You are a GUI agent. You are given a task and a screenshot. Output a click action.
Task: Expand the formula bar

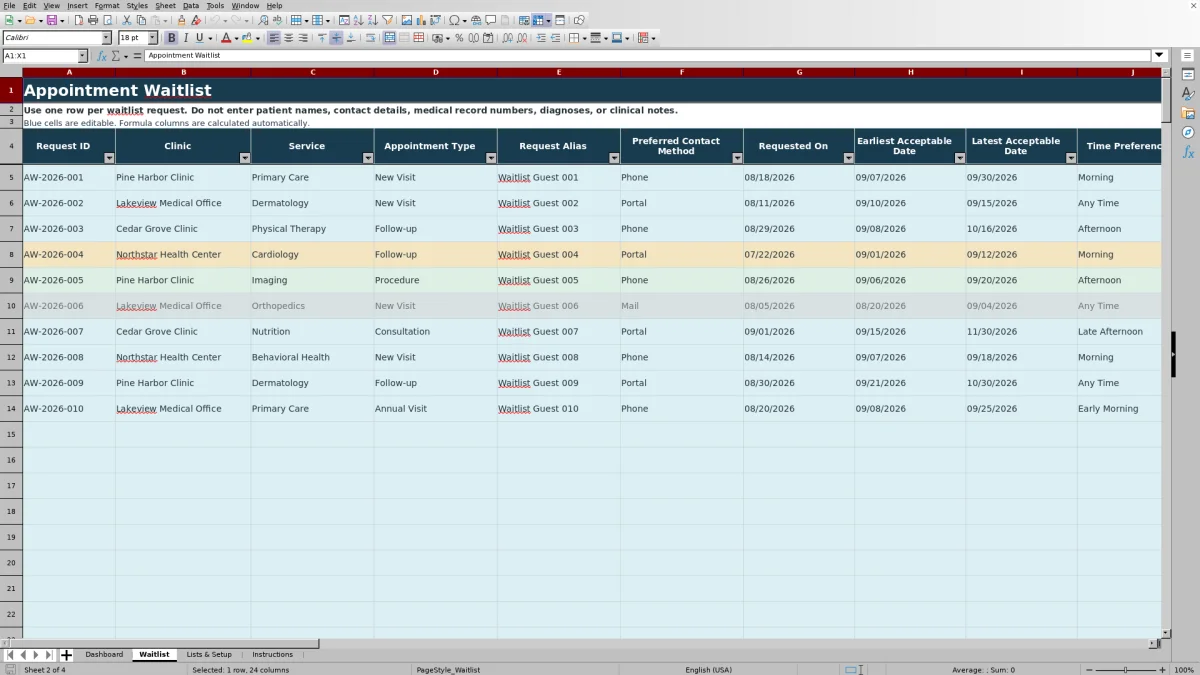pos(1159,56)
